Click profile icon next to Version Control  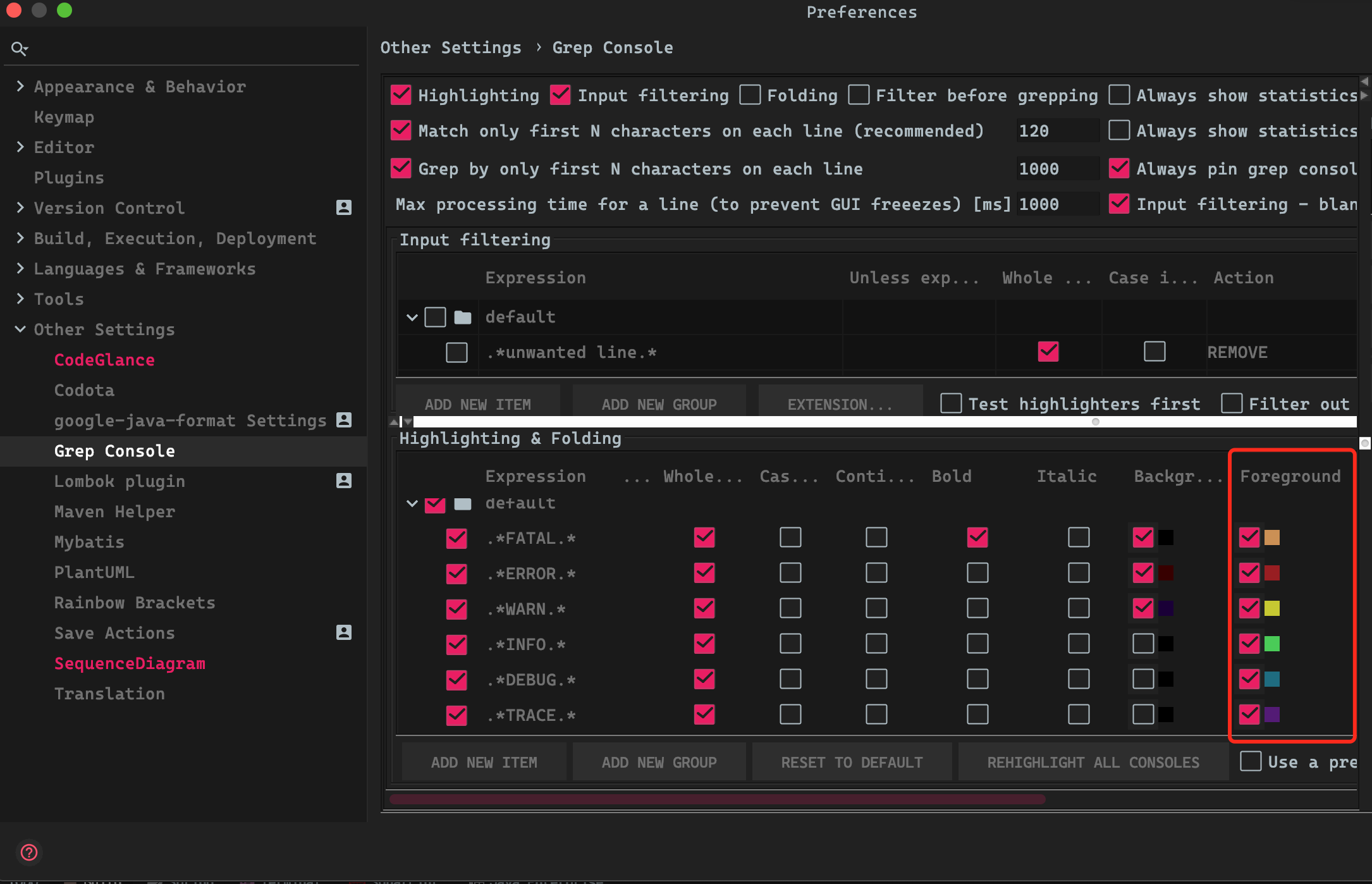pos(344,207)
